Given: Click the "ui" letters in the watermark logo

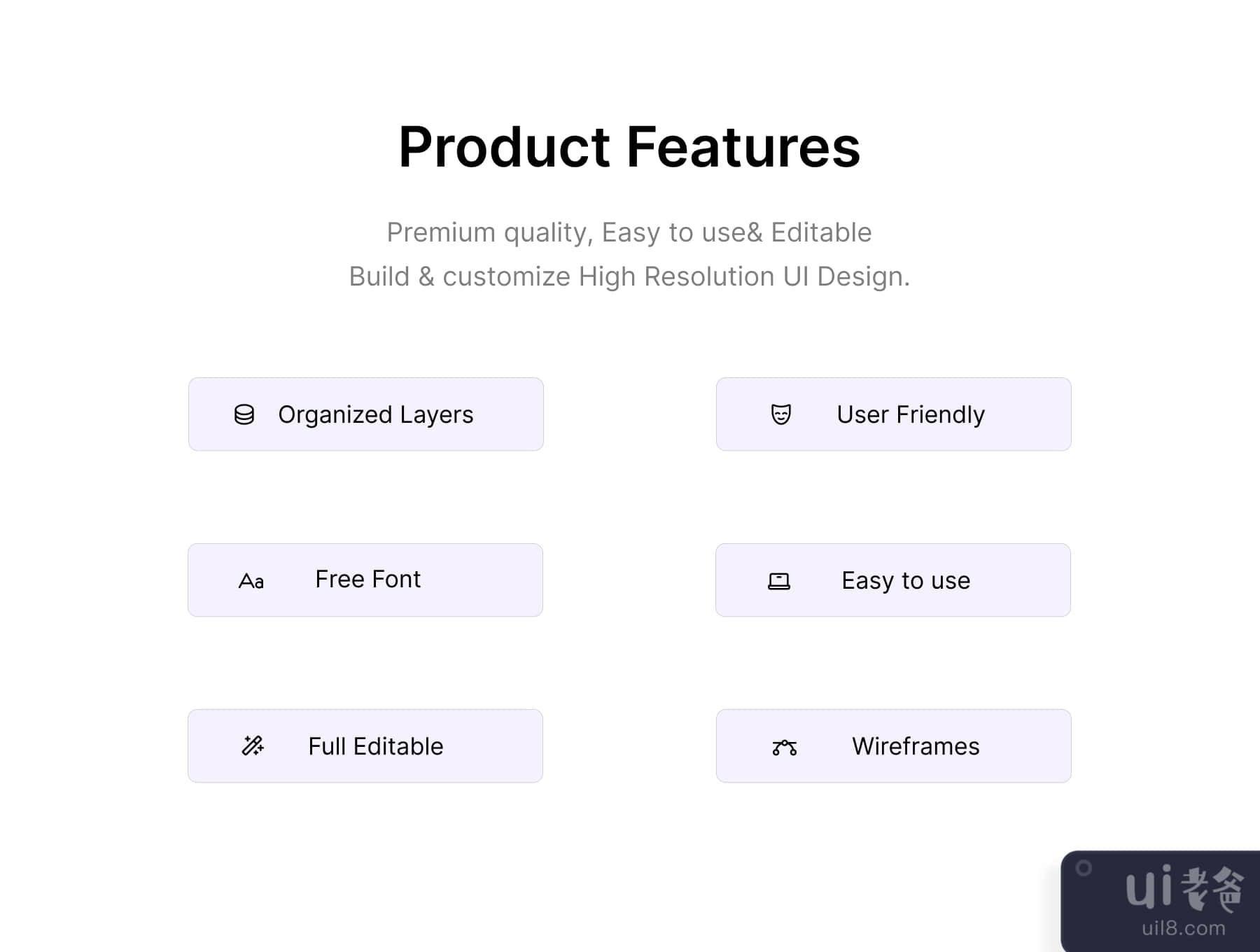Looking at the screenshot, I should (x=1149, y=887).
